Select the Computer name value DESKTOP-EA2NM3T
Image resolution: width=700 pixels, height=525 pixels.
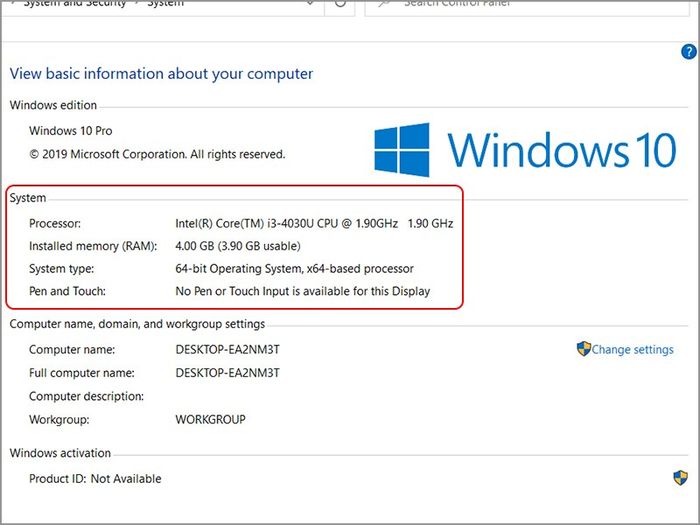[x=227, y=350]
